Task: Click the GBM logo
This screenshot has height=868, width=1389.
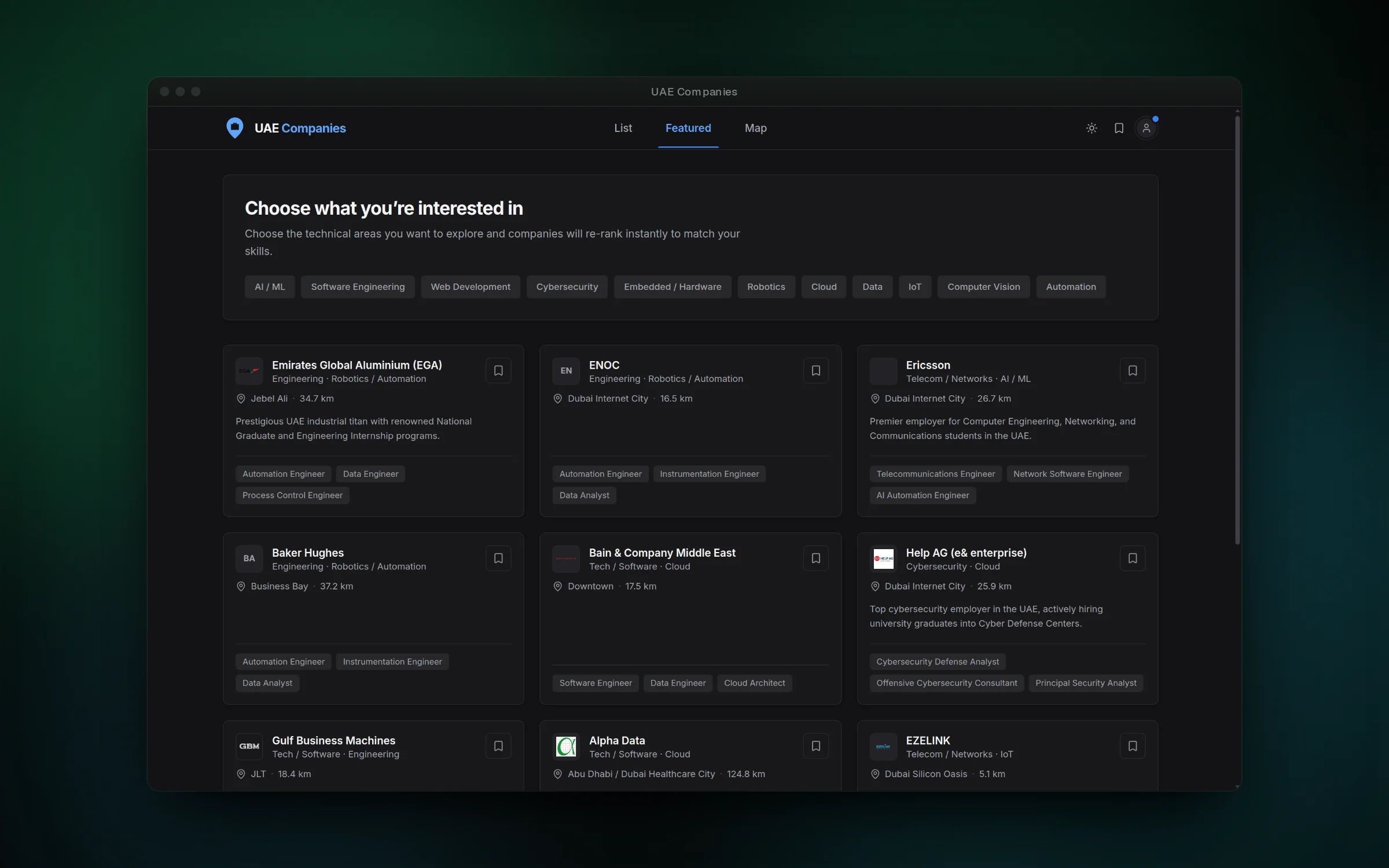Action: (x=249, y=746)
